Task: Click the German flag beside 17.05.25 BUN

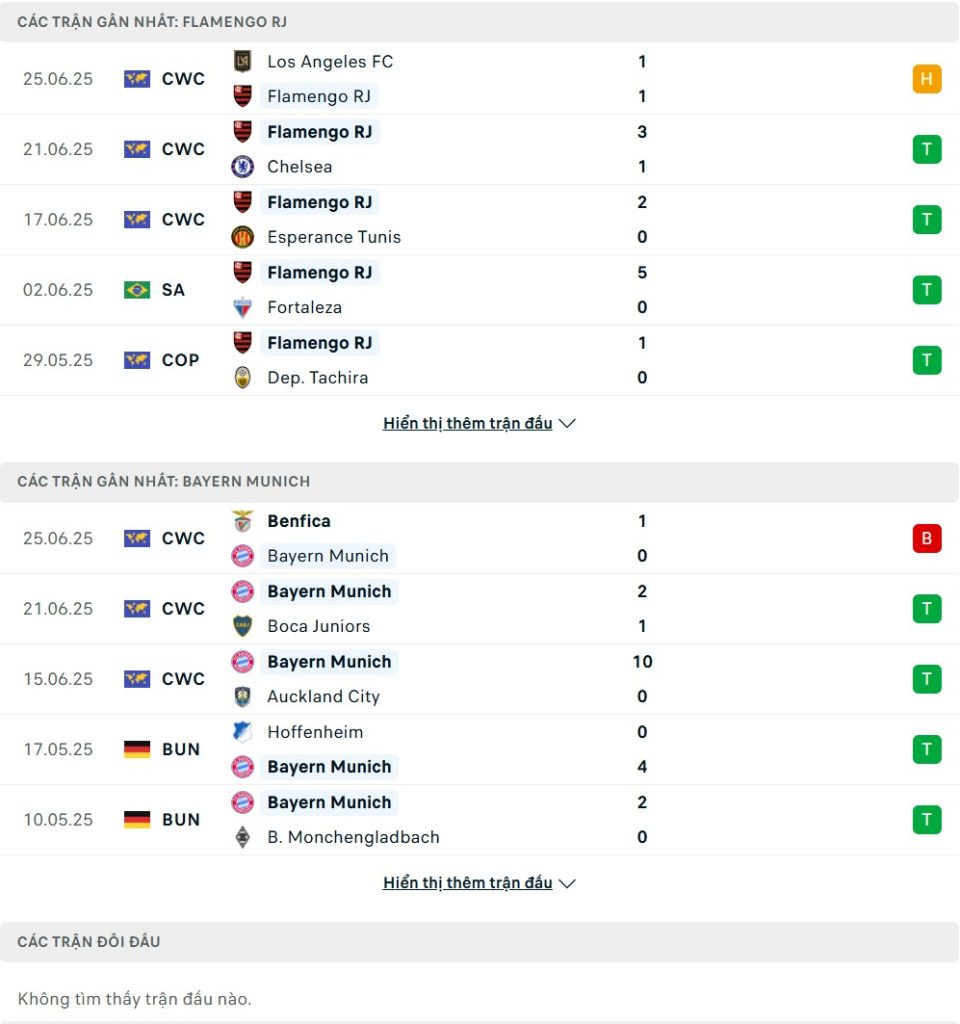Action: tap(136, 749)
